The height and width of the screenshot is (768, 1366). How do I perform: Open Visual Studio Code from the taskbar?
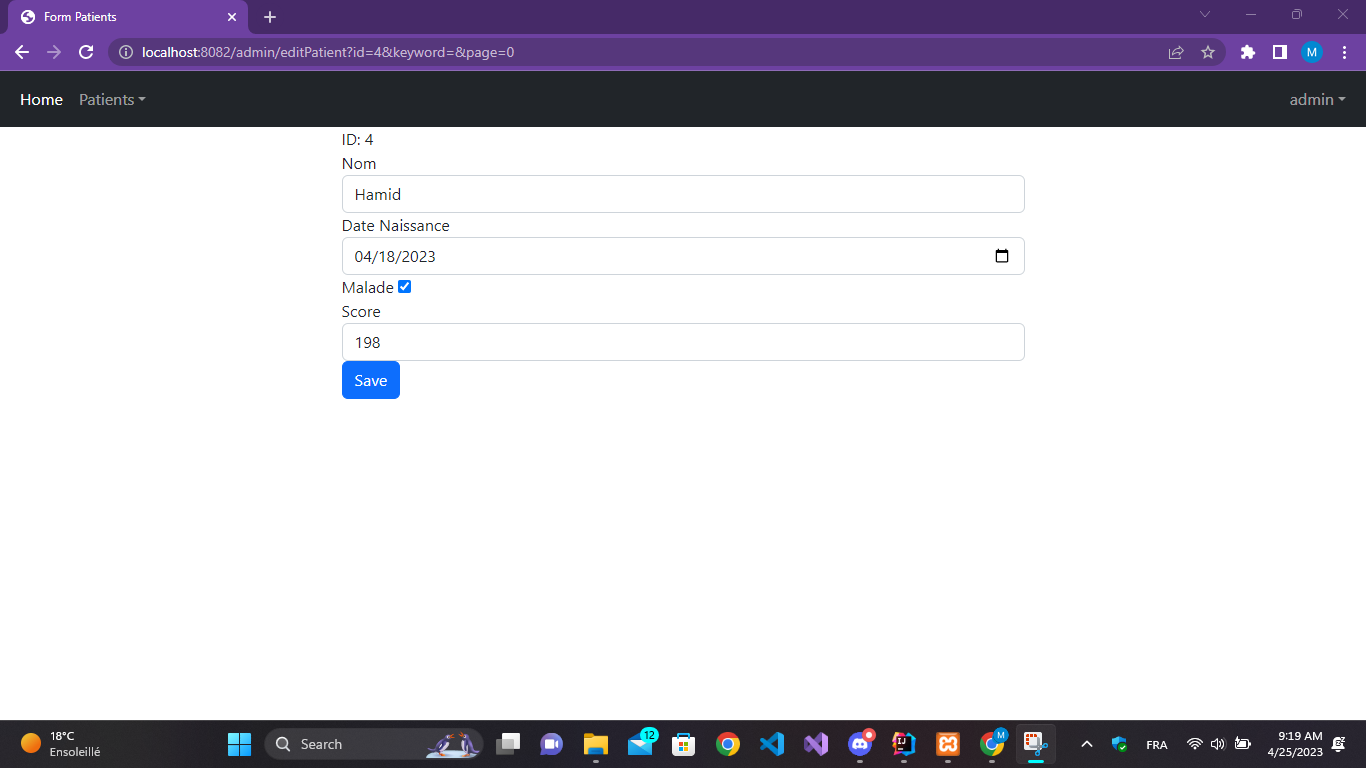point(771,744)
